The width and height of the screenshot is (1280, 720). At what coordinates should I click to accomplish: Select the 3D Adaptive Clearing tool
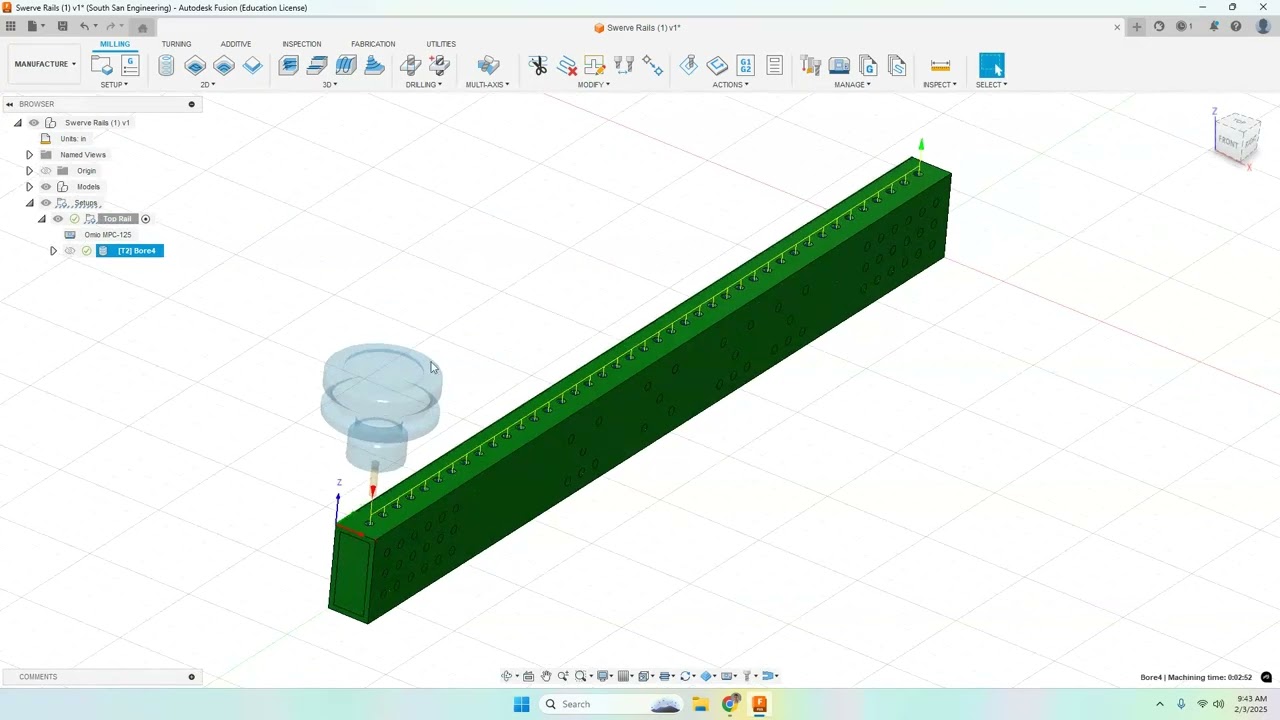click(x=289, y=66)
